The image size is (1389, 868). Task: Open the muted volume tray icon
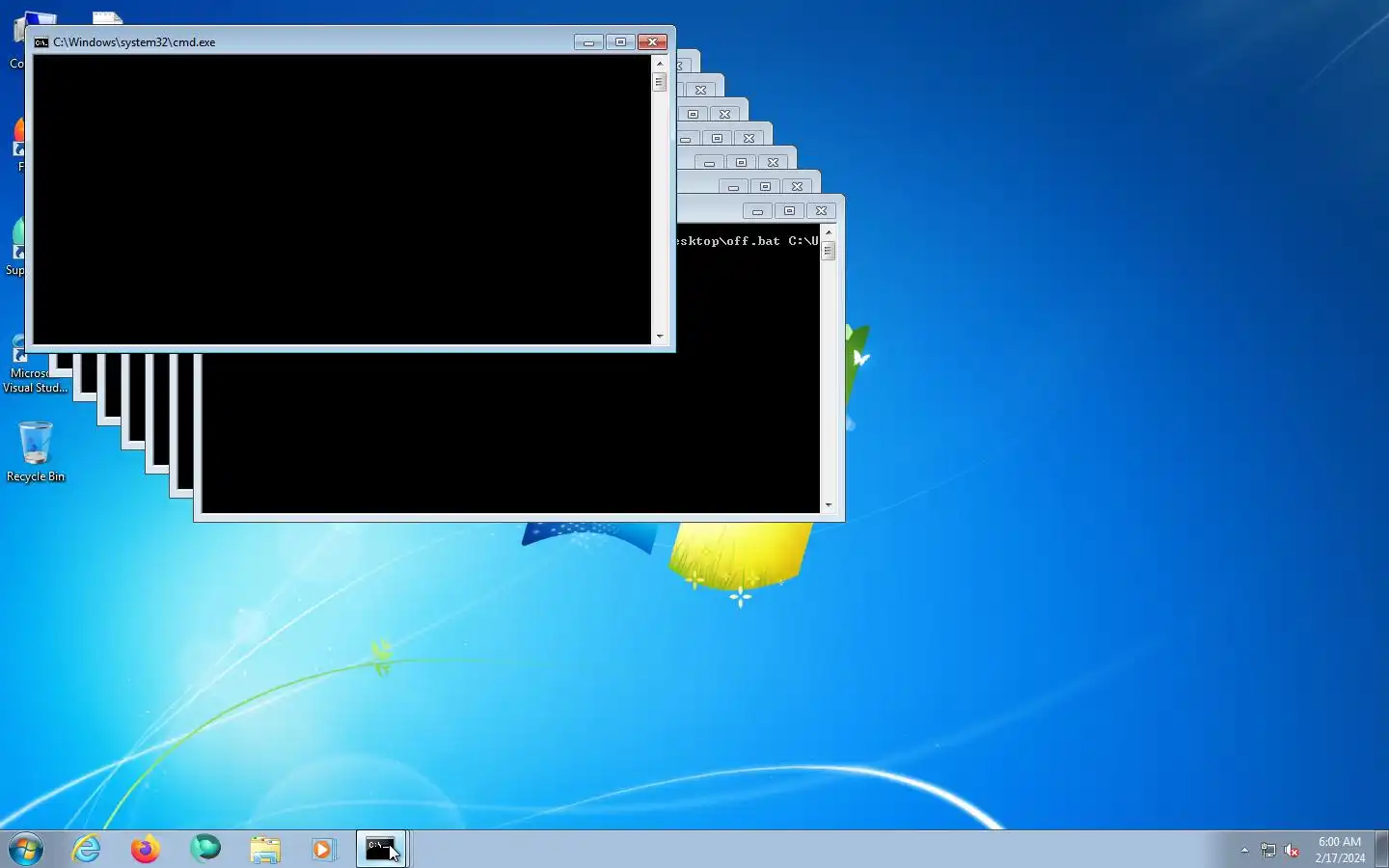tap(1293, 850)
